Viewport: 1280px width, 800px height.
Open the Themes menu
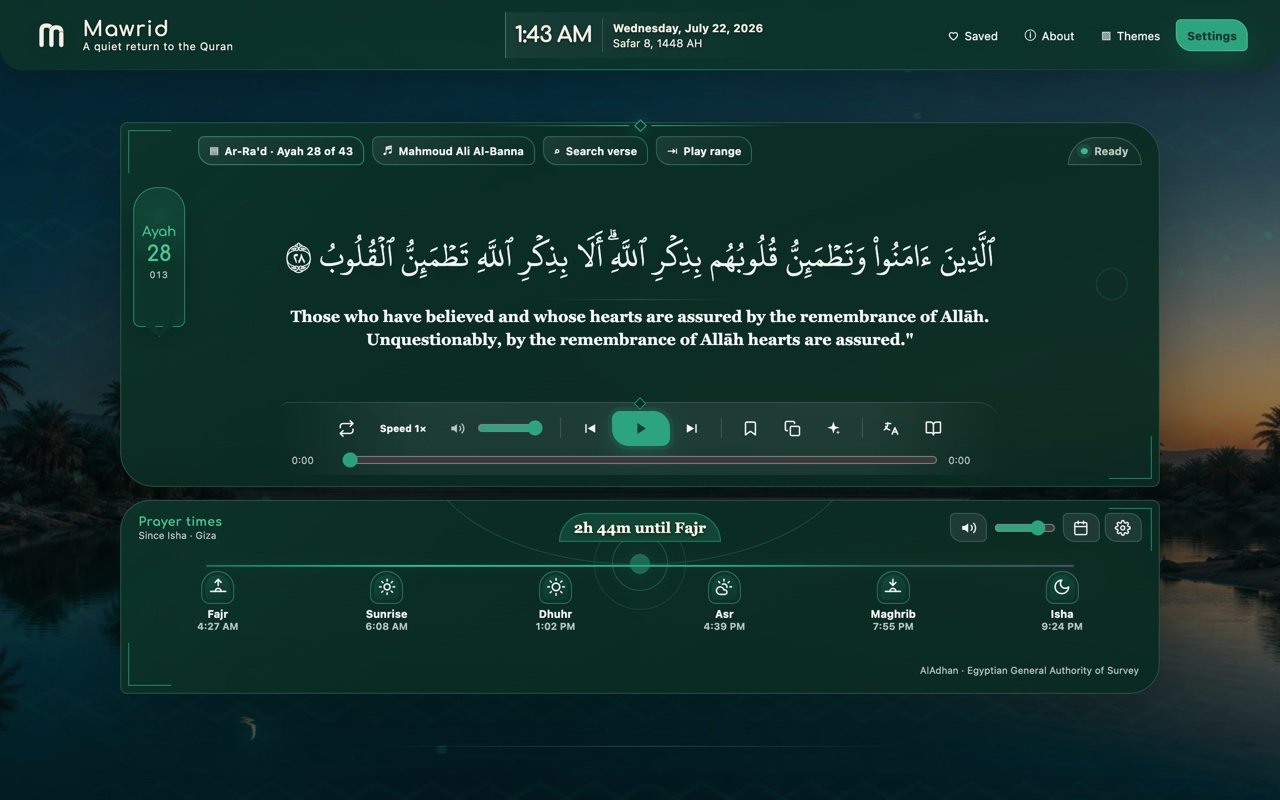point(1130,36)
